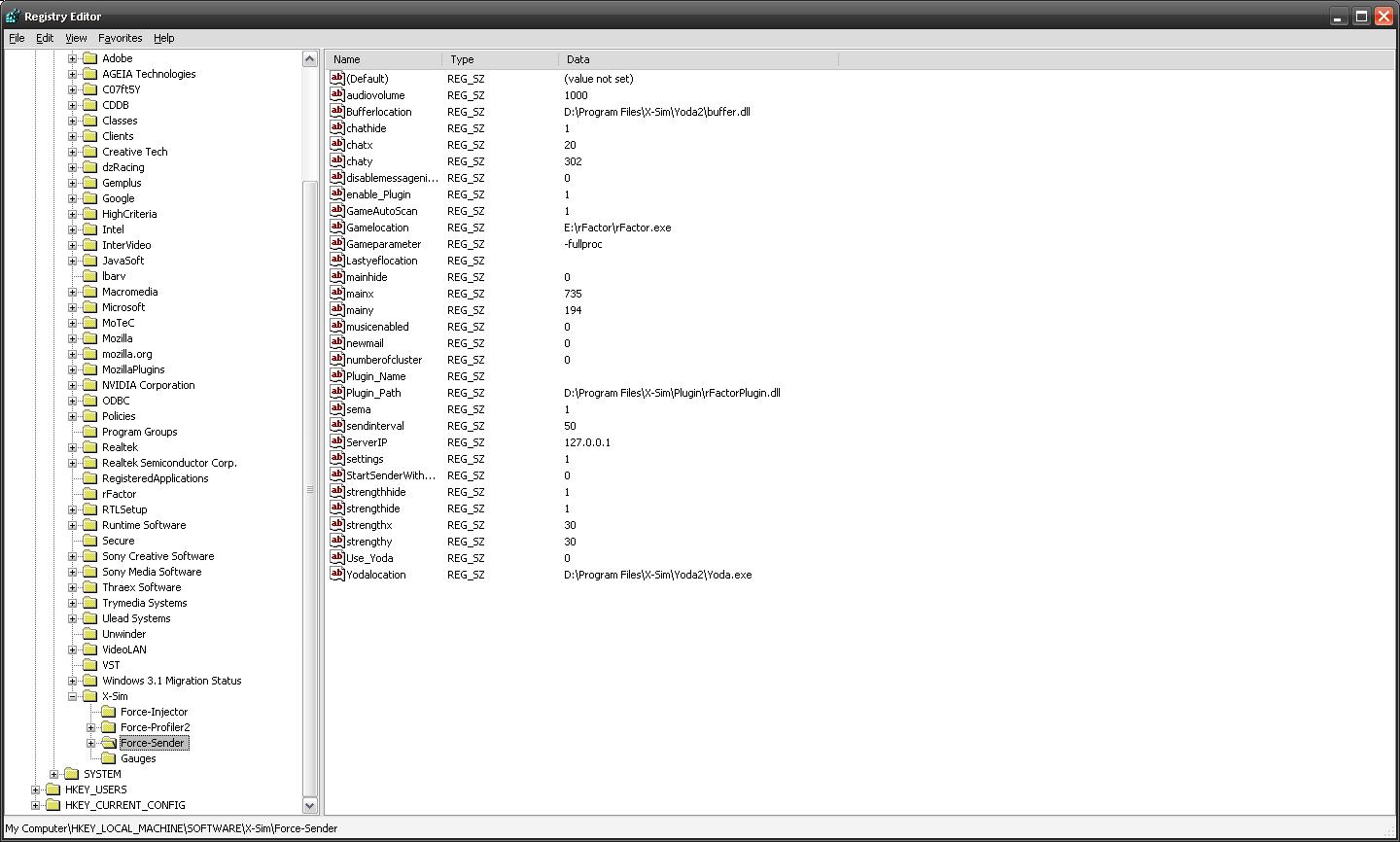Click the rFactor folder icon
Image resolution: width=1400 pixels, height=842 pixels.
[x=89, y=494]
